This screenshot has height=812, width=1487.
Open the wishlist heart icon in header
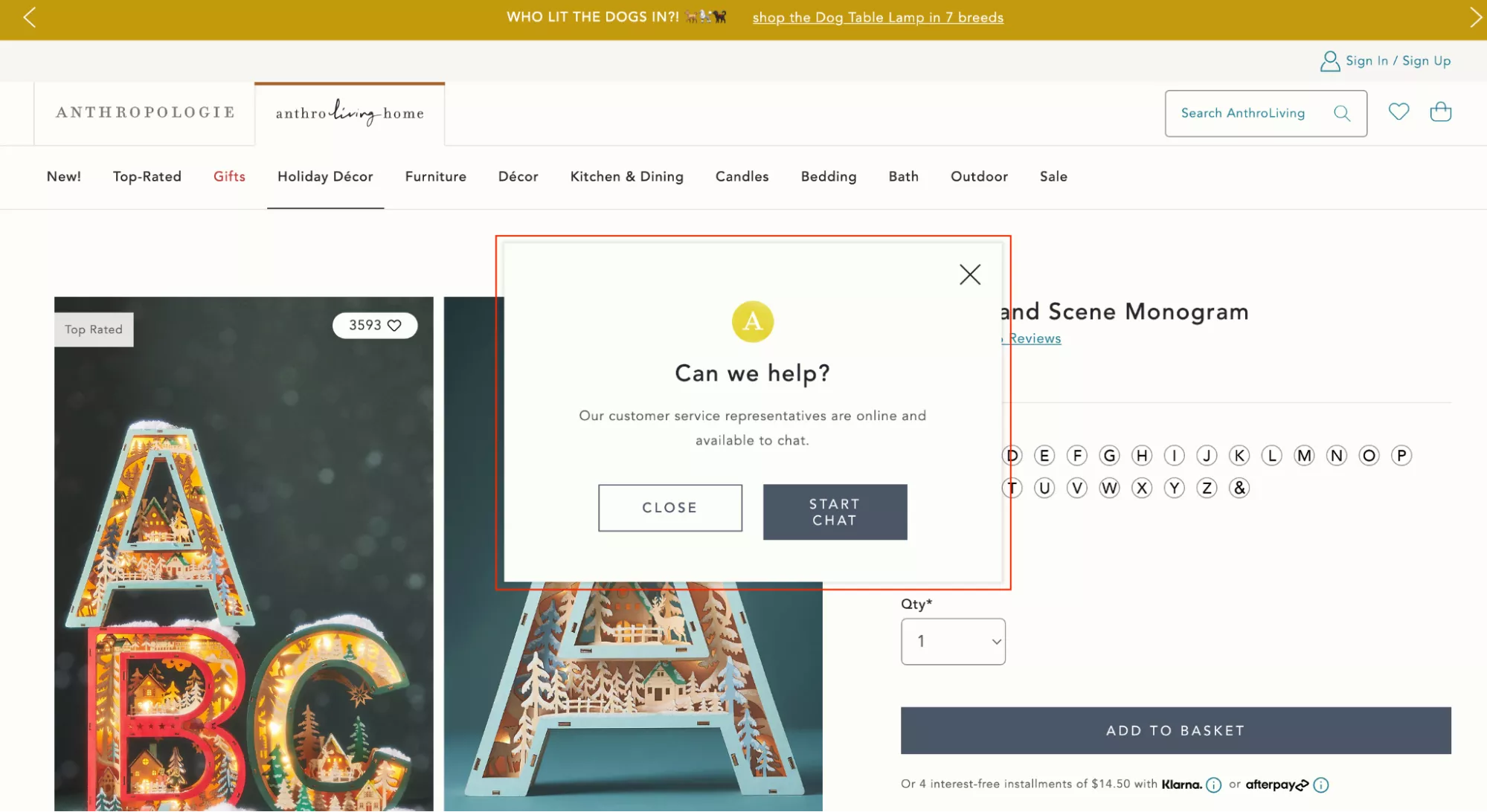(1398, 112)
